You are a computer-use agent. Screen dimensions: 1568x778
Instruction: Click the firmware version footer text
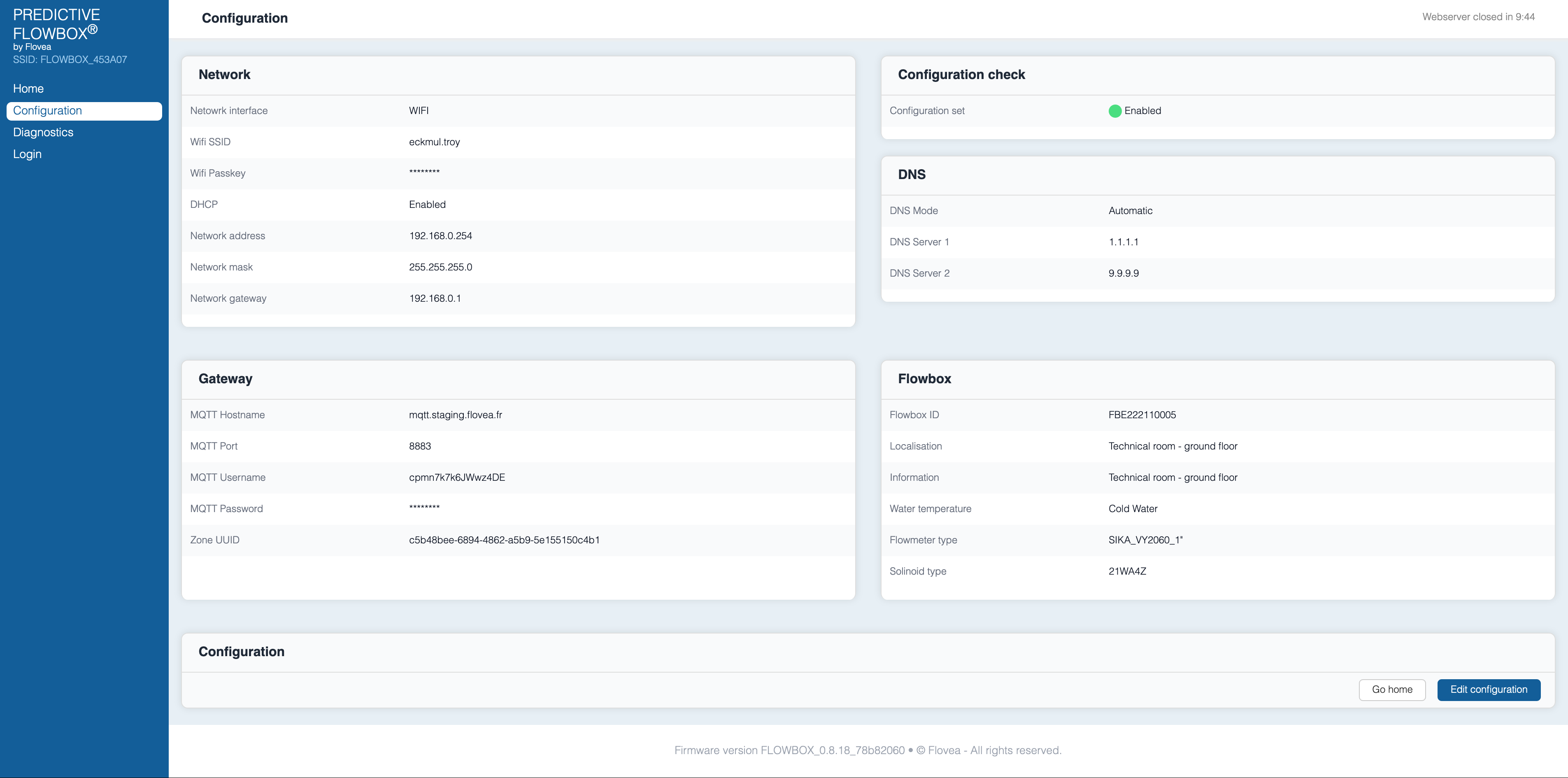789,750
